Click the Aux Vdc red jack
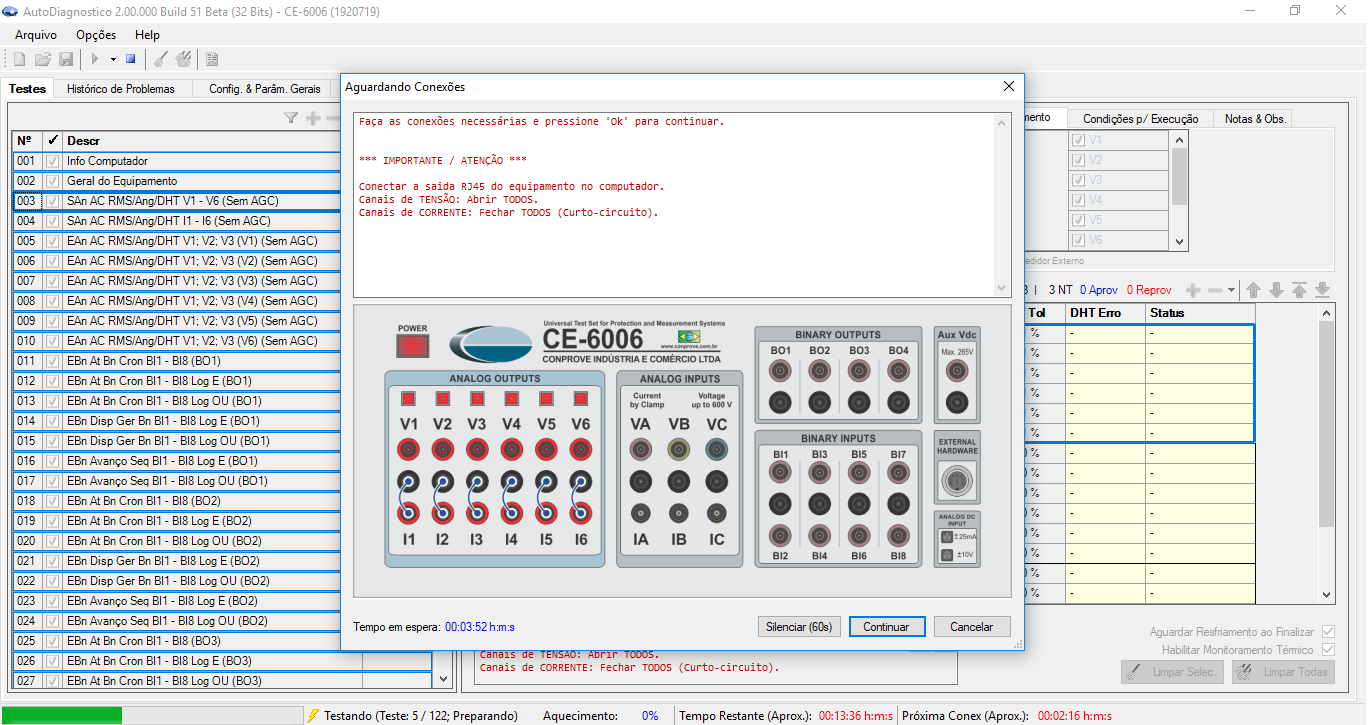The image size is (1371, 725). pyautogui.click(x=956, y=372)
